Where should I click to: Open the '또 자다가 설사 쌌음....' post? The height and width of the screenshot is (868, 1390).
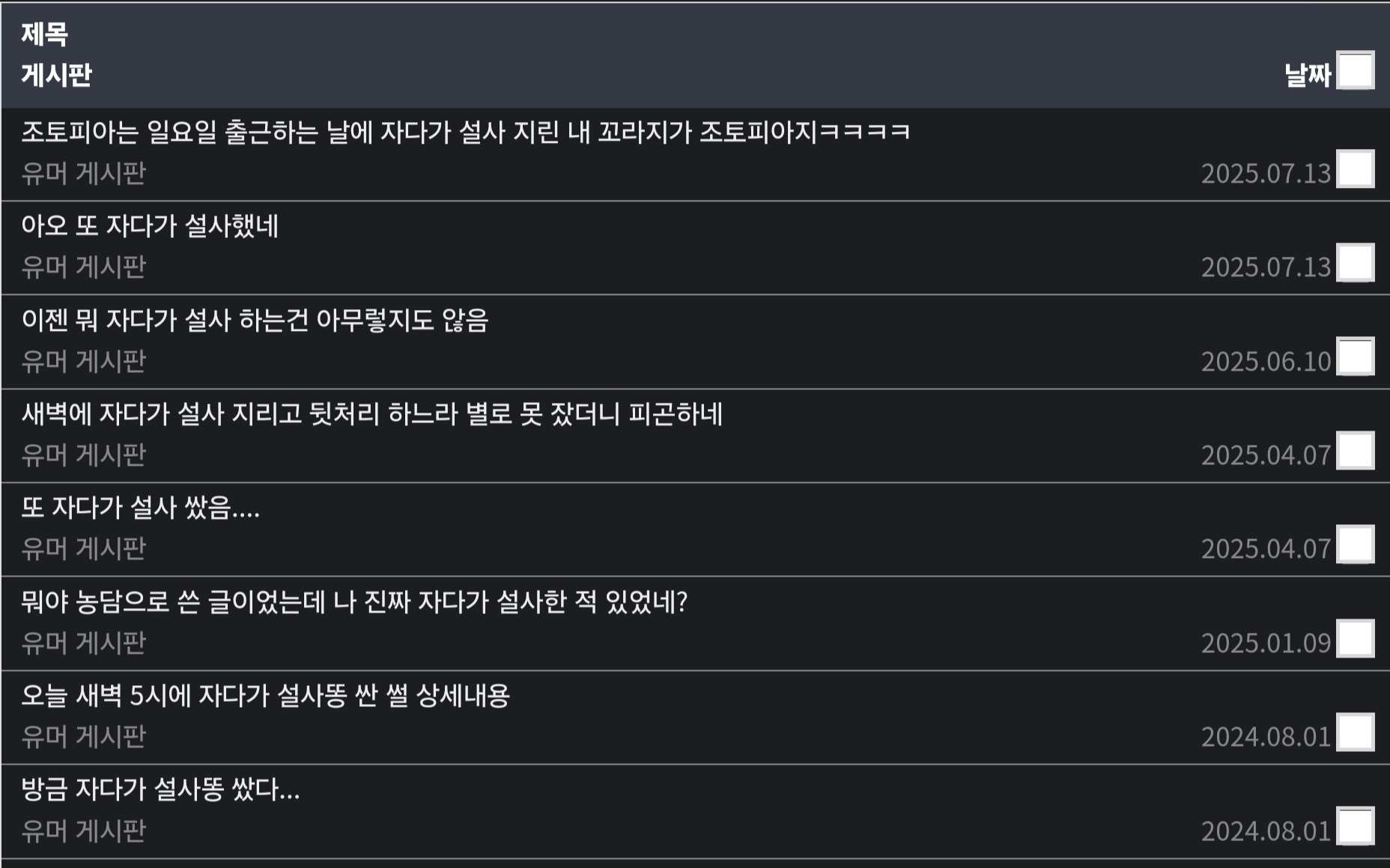(140, 509)
